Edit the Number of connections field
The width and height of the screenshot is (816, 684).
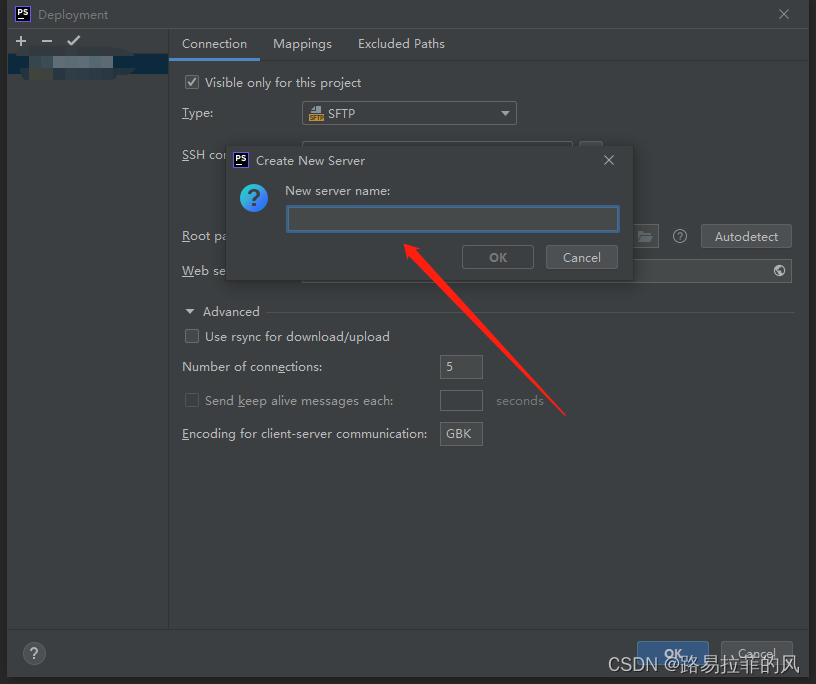point(461,367)
